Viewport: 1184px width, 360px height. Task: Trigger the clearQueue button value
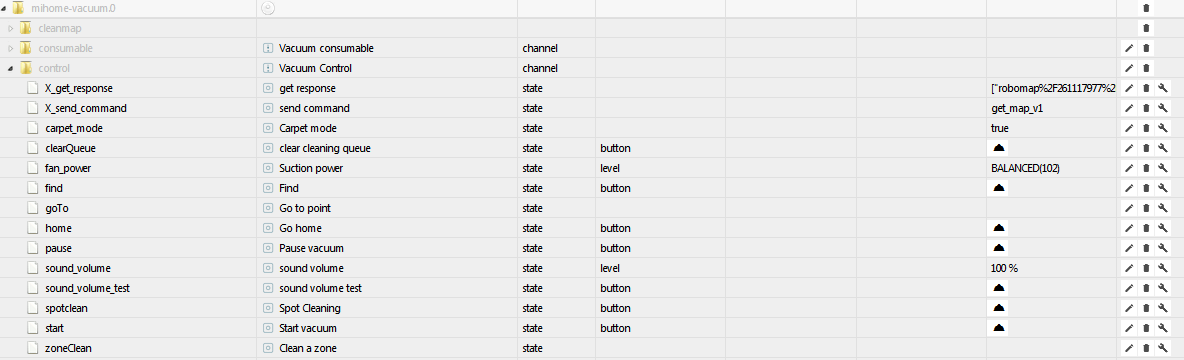pyautogui.click(x=999, y=148)
